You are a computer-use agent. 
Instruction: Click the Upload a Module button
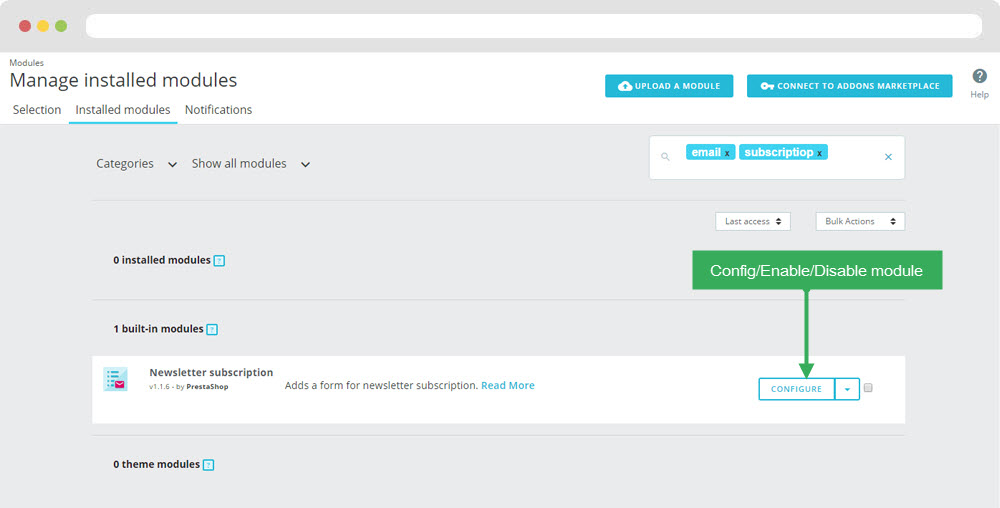coord(669,86)
